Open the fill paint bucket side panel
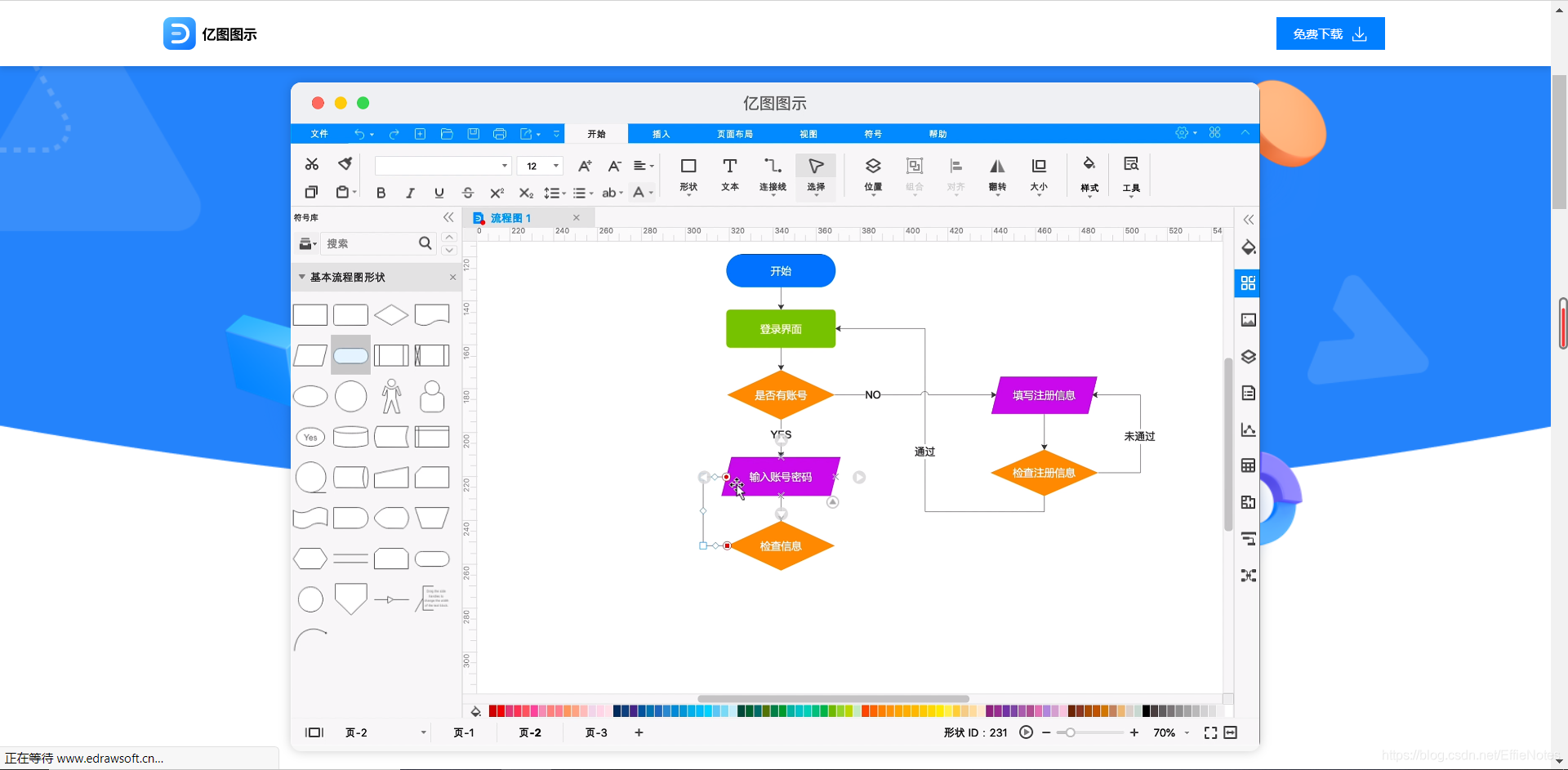 pyautogui.click(x=1248, y=247)
